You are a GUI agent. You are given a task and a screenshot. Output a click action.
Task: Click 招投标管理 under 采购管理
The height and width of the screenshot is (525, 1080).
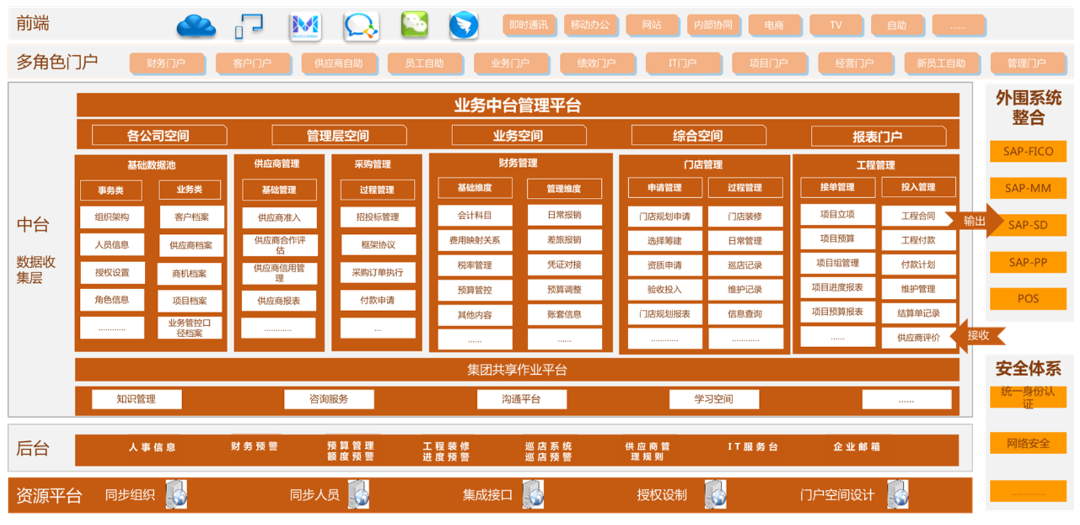point(377,217)
